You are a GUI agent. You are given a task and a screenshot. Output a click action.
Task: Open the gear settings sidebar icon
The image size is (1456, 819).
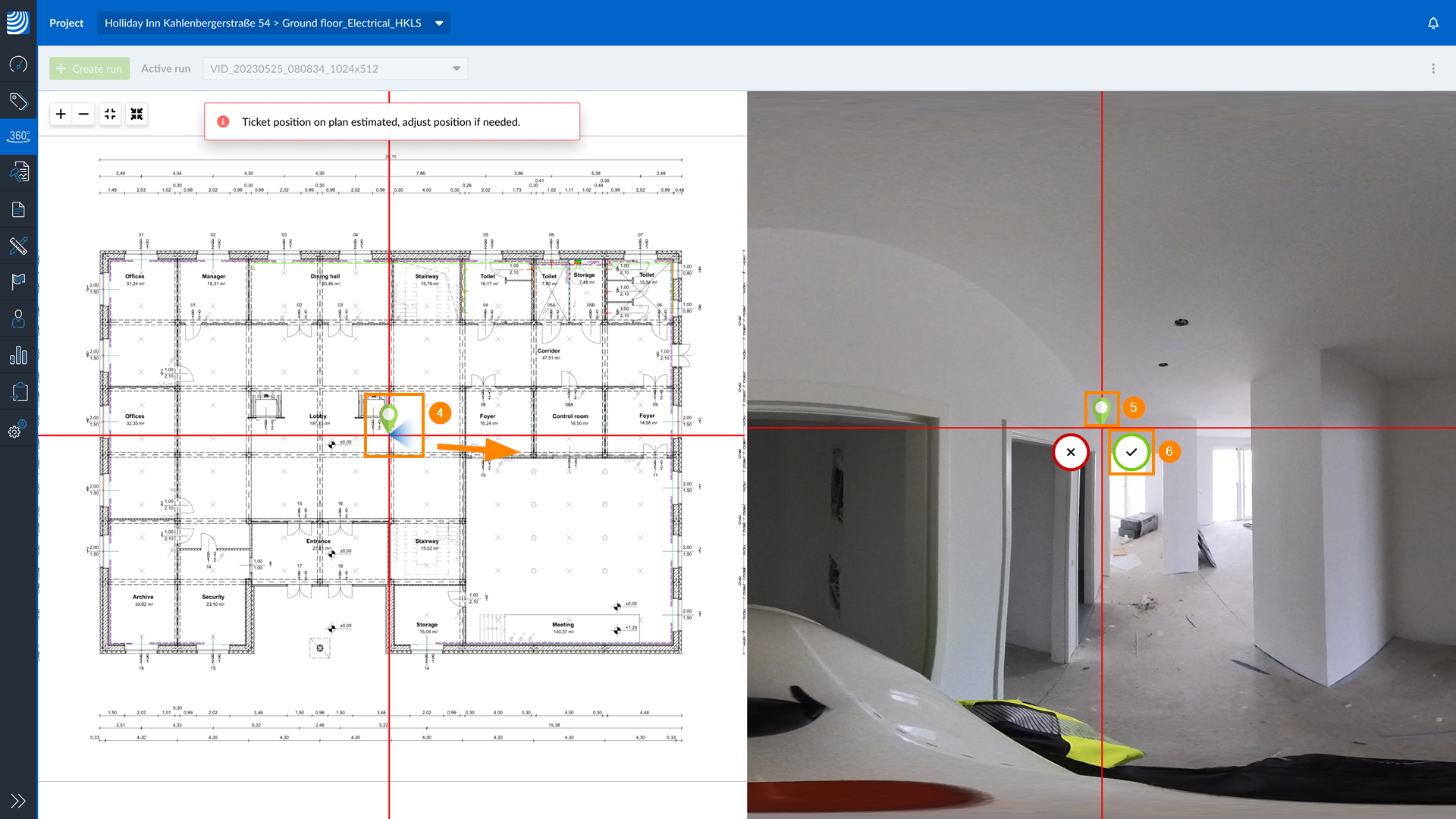pyautogui.click(x=18, y=428)
